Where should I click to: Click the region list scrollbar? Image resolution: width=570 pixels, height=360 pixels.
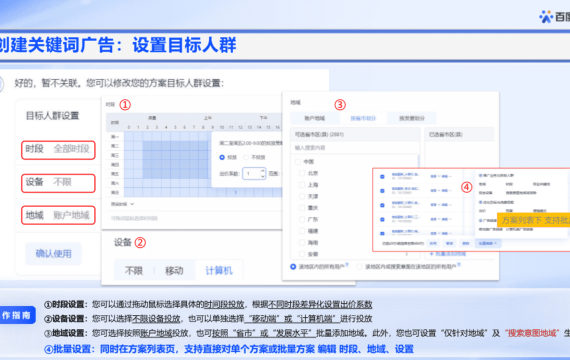point(418,161)
